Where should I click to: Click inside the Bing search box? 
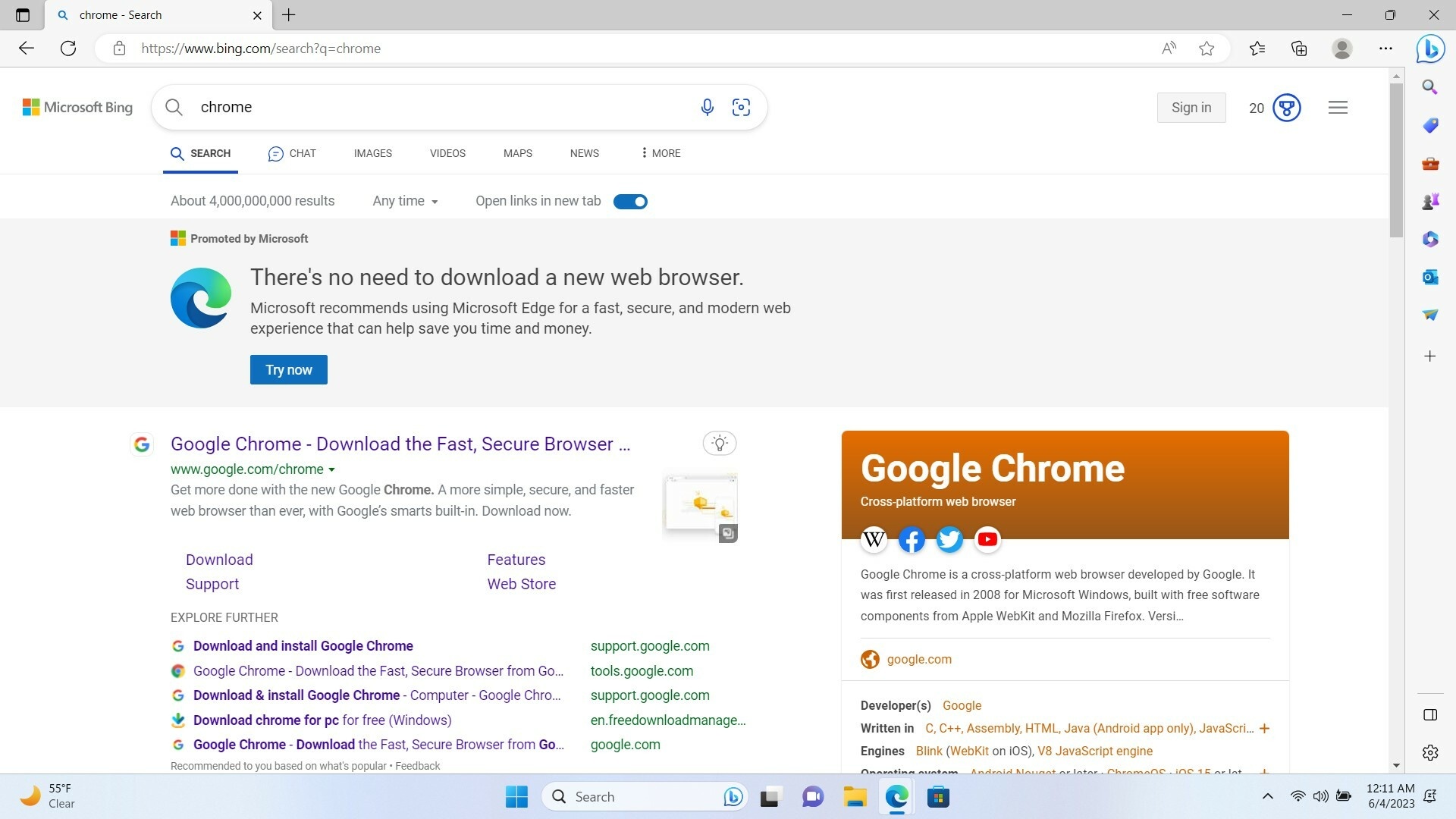click(425, 107)
